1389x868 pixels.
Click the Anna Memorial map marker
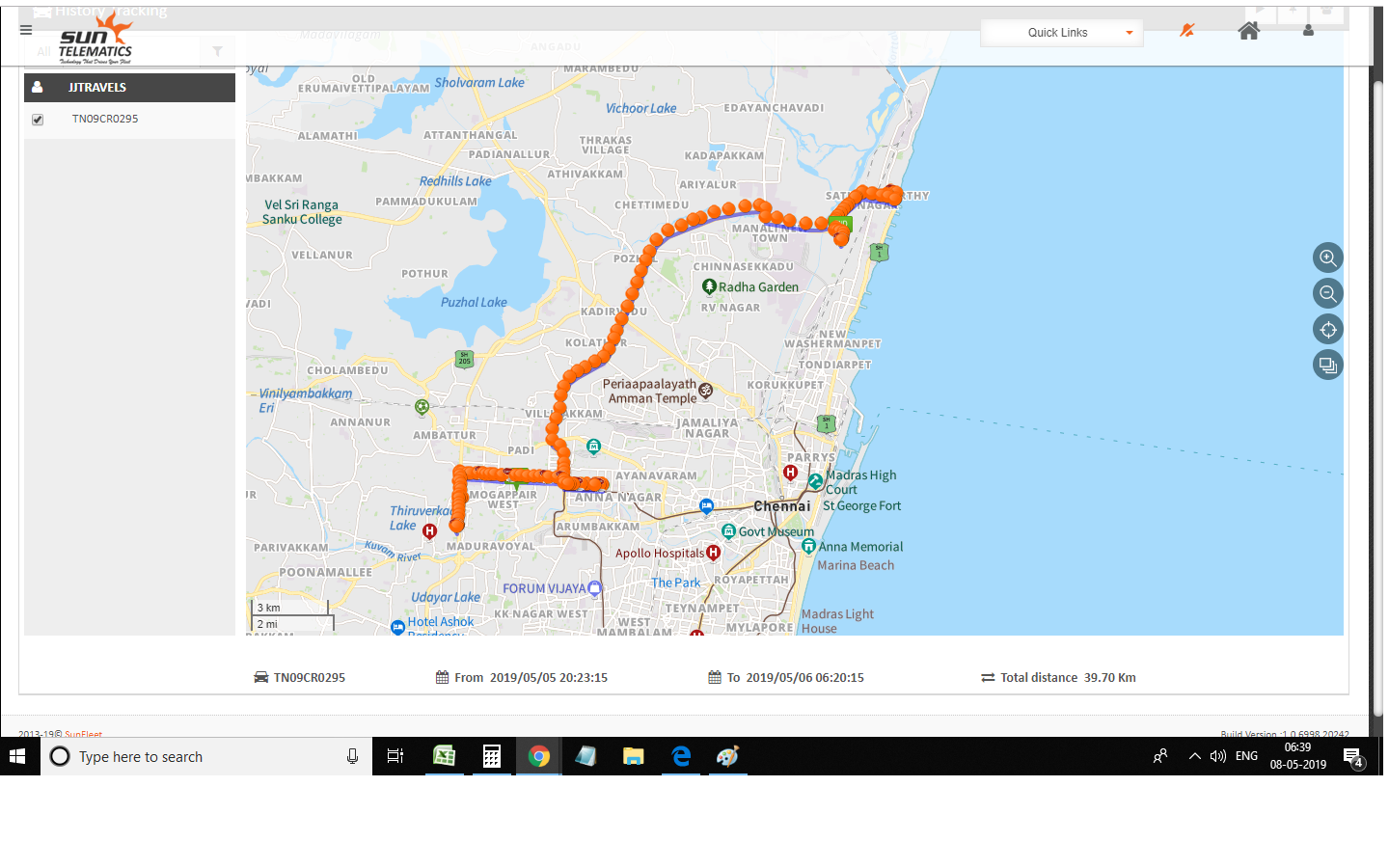point(808,547)
